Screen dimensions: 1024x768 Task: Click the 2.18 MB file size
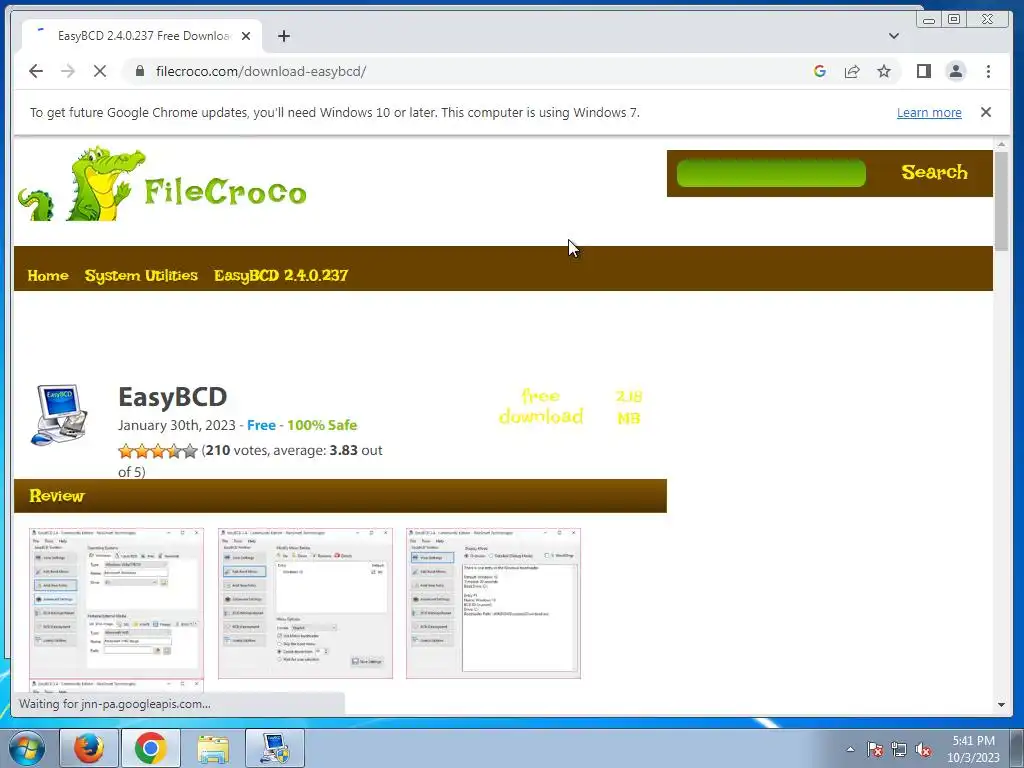(x=628, y=407)
